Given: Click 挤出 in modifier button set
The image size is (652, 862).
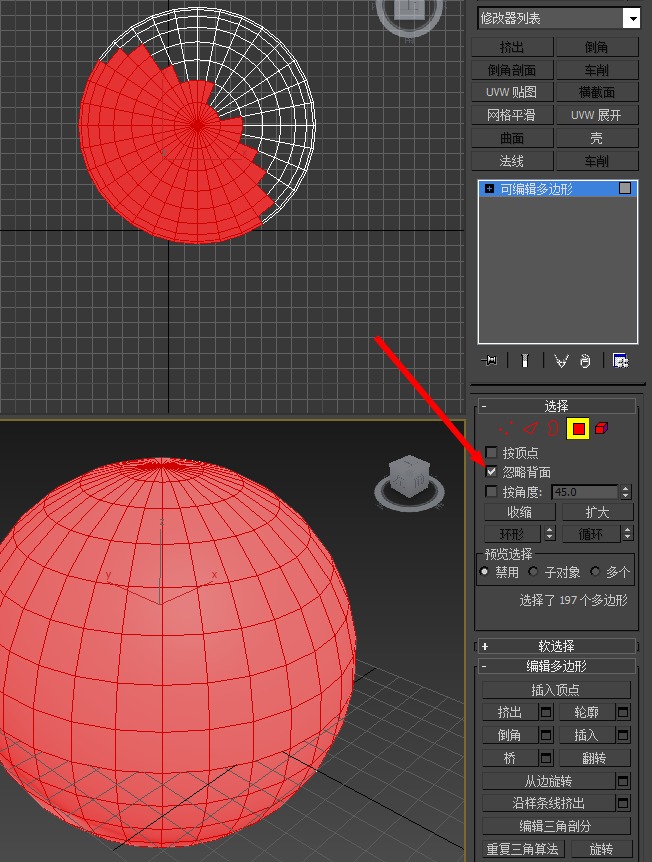Looking at the screenshot, I should pyautogui.click(x=512, y=47).
